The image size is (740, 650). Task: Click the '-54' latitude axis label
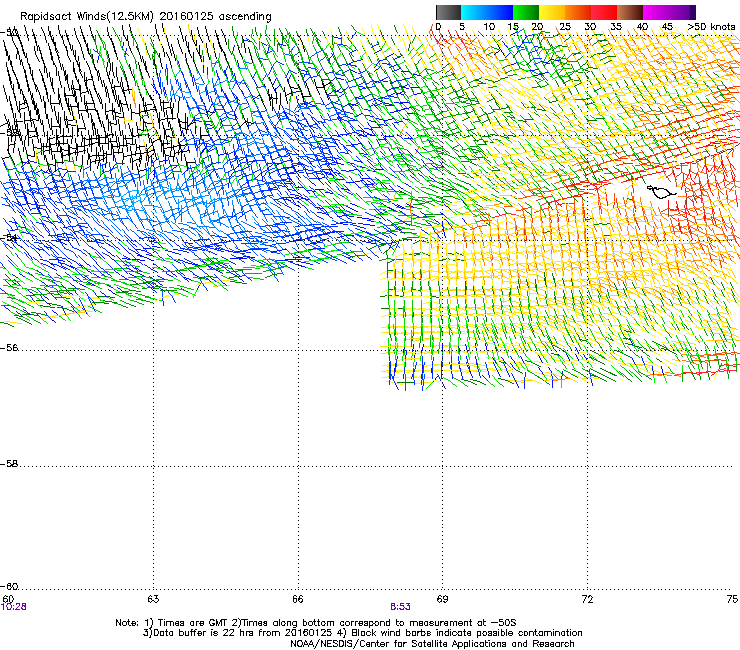(x=9, y=237)
